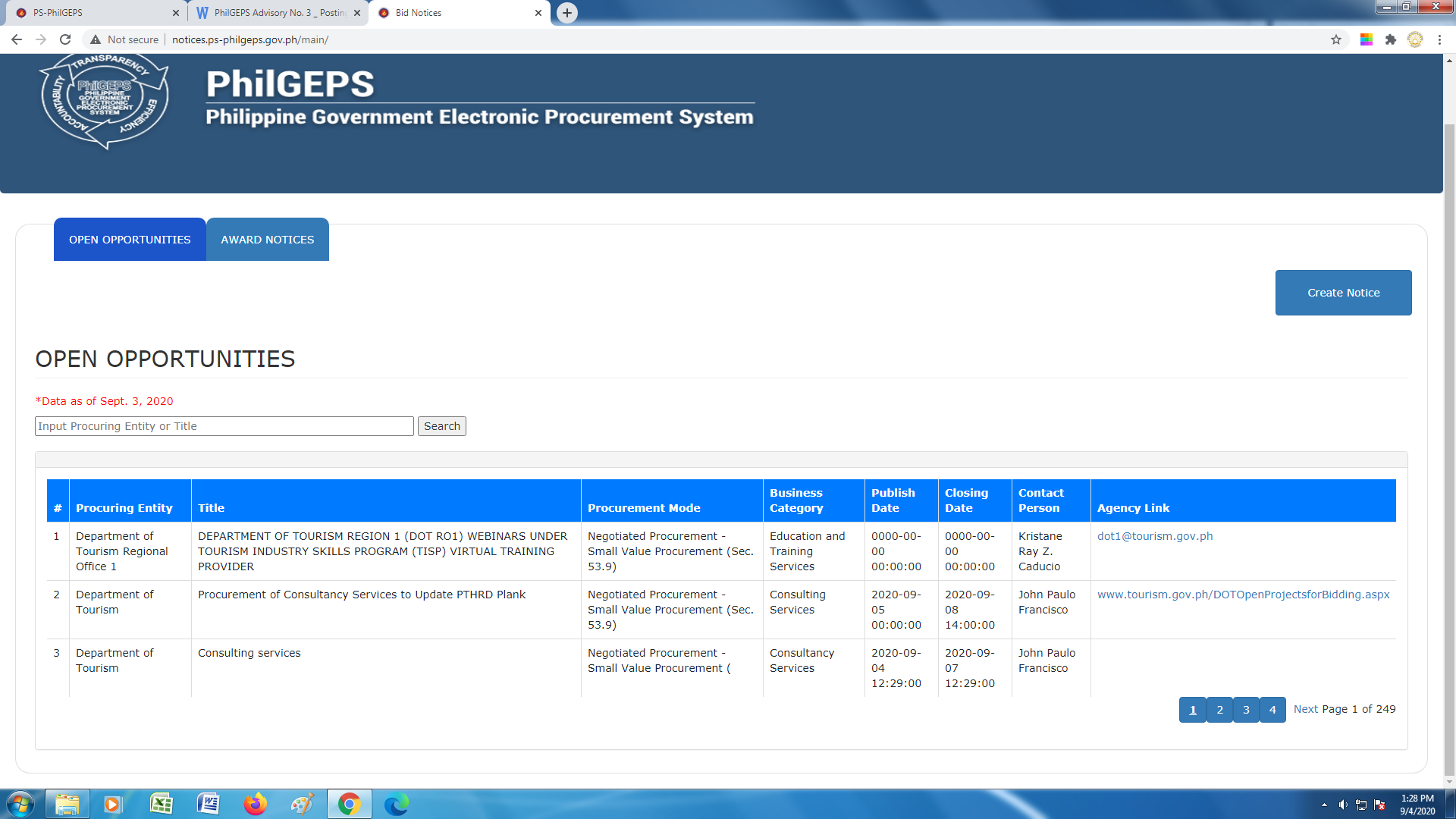Image resolution: width=1456 pixels, height=819 pixels.
Task: Open dot1@tourism.gov.ph agency link
Action: pyautogui.click(x=1155, y=536)
